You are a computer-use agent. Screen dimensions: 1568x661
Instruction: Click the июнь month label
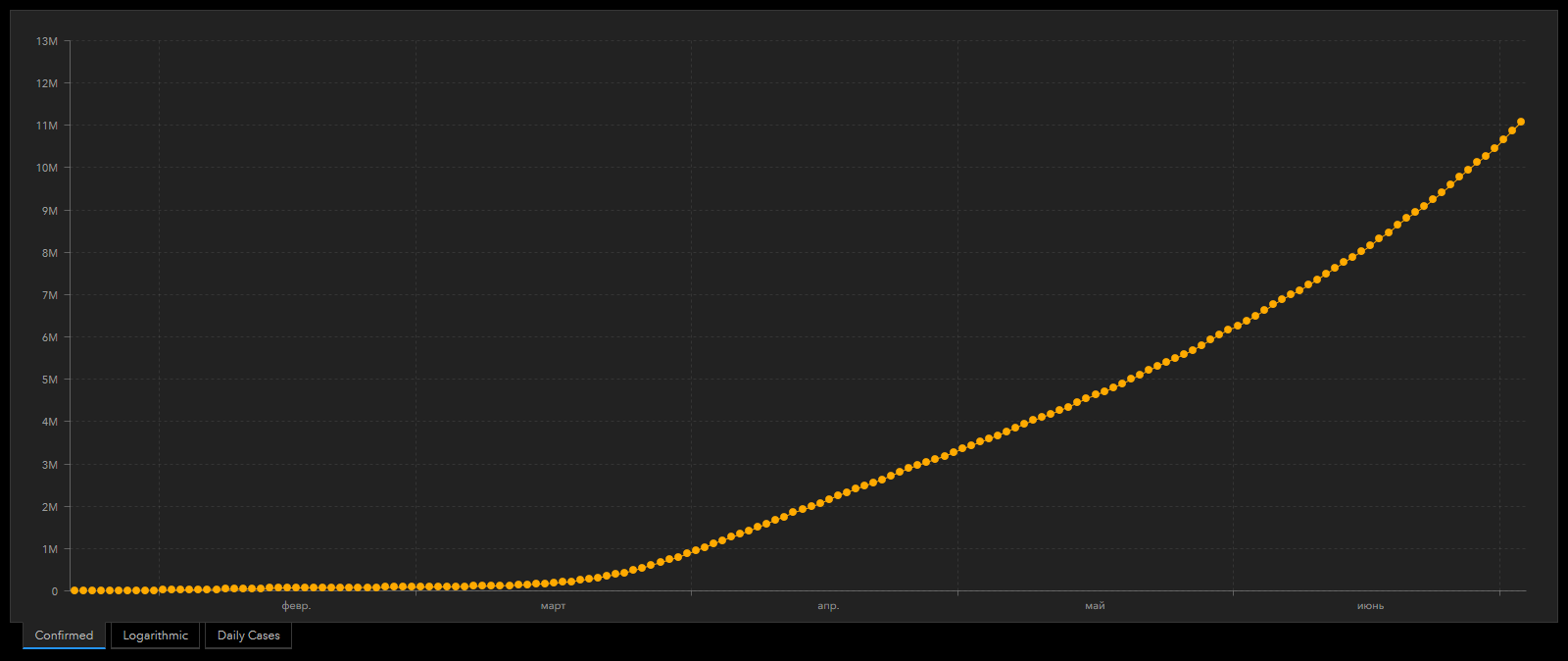pos(1370,606)
